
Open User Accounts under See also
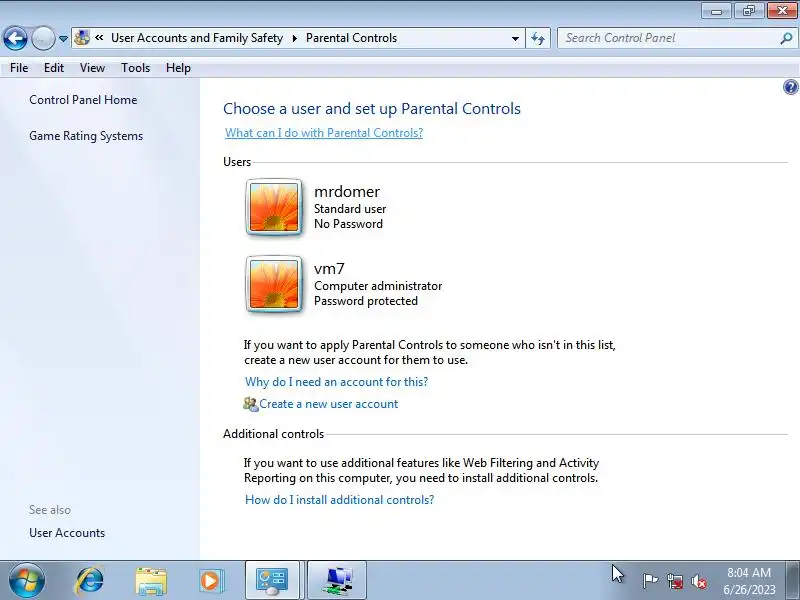click(x=67, y=533)
